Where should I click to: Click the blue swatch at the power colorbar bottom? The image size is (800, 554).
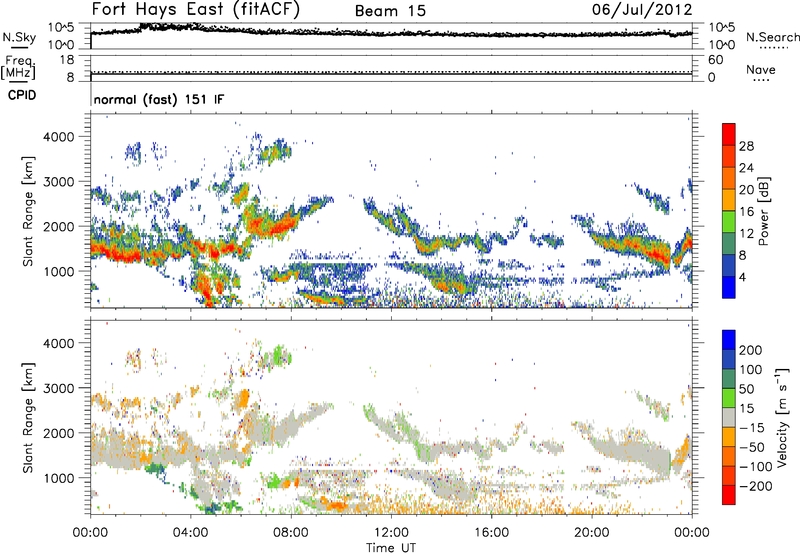[729, 287]
